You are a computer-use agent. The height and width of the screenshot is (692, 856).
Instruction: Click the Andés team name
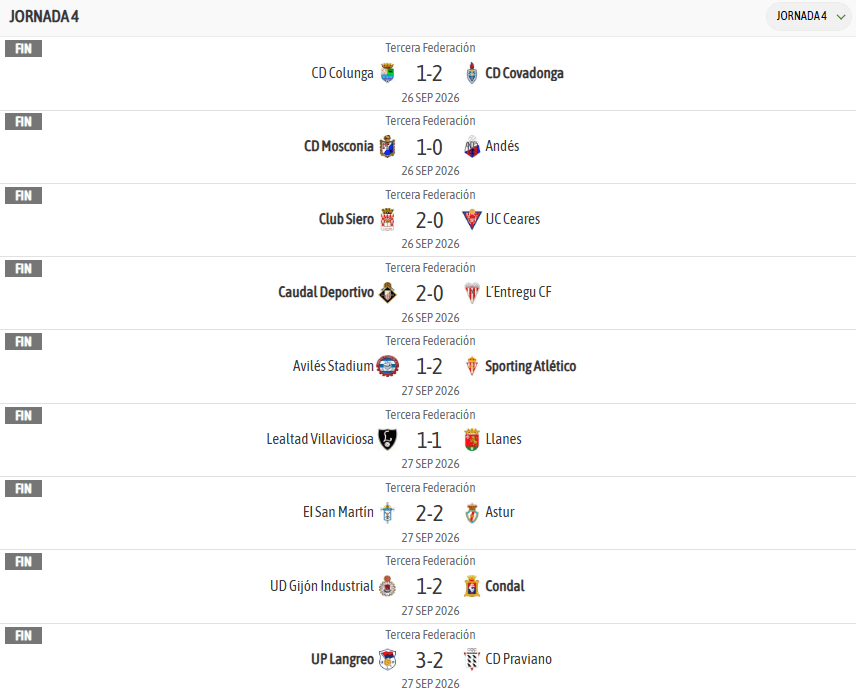click(x=502, y=146)
